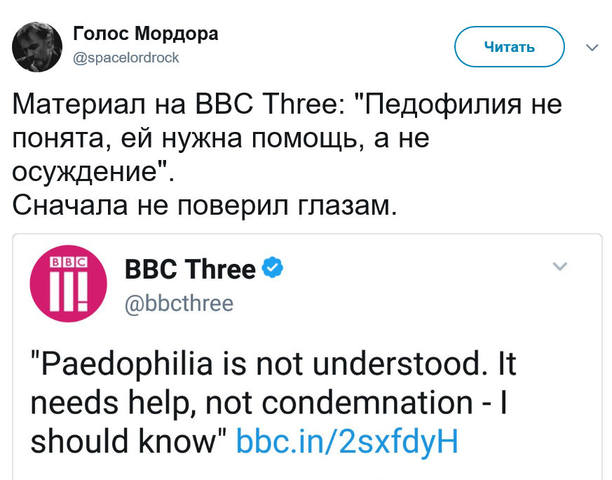Click the BBC Three account name
612x480 pixels.
pyautogui.click(x=190, y=269)
